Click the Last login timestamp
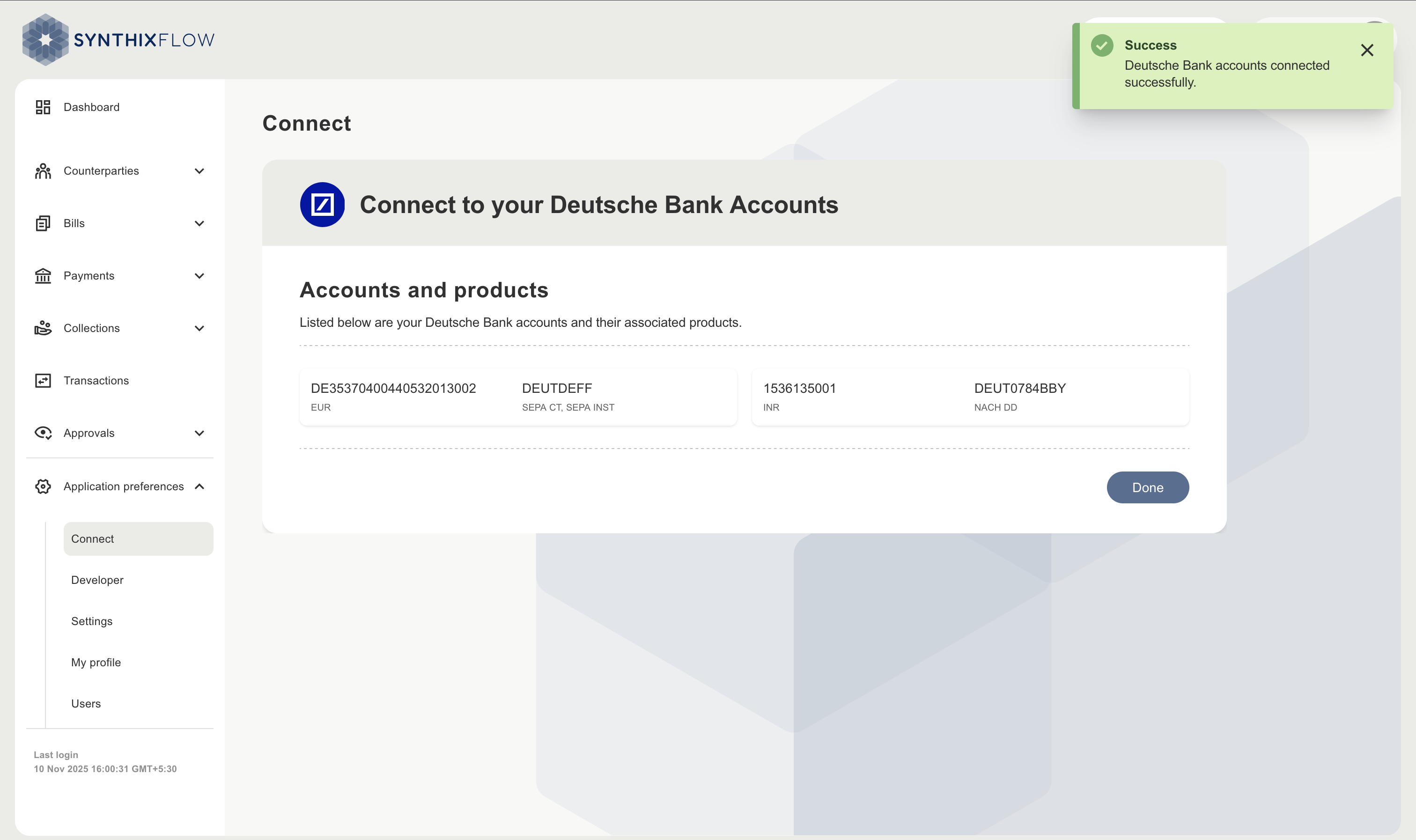This screenshot has height=840, width=1416. click(105, 769)
